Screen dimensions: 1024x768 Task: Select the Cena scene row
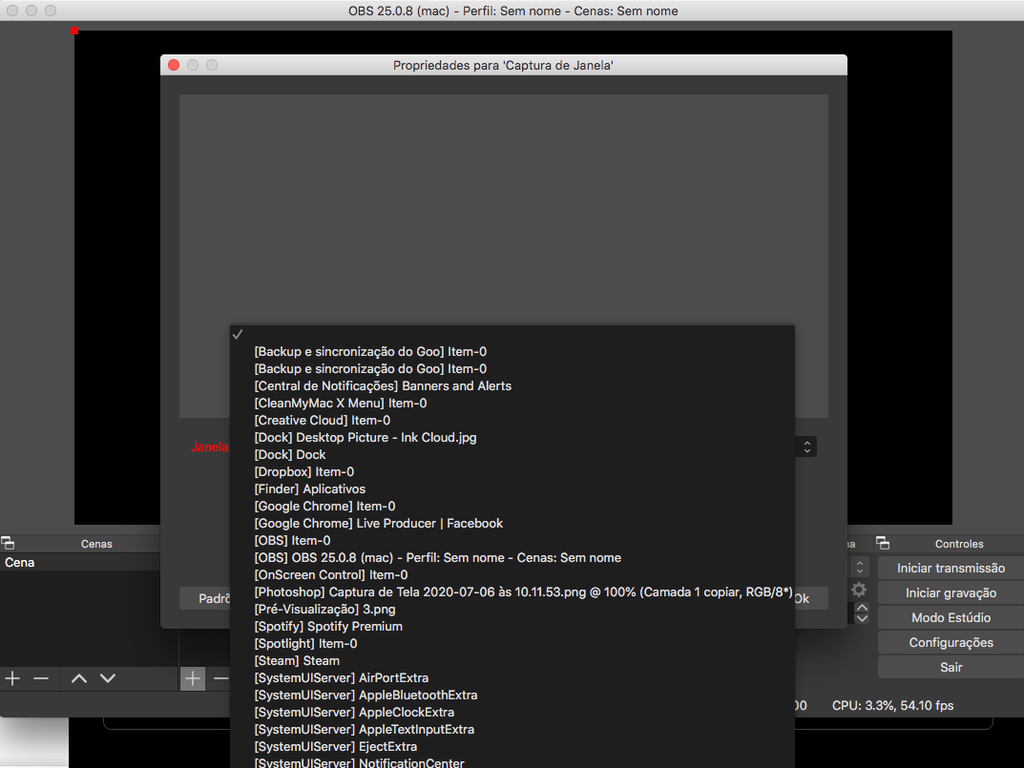pyautogui.click(x=80, y=562)
